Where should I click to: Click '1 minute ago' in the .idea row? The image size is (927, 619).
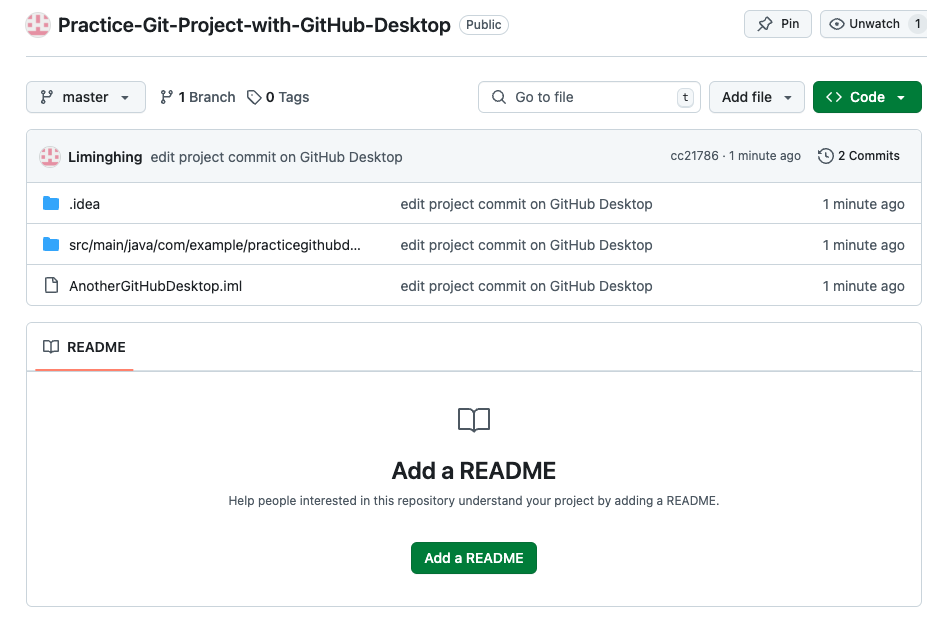863,204
